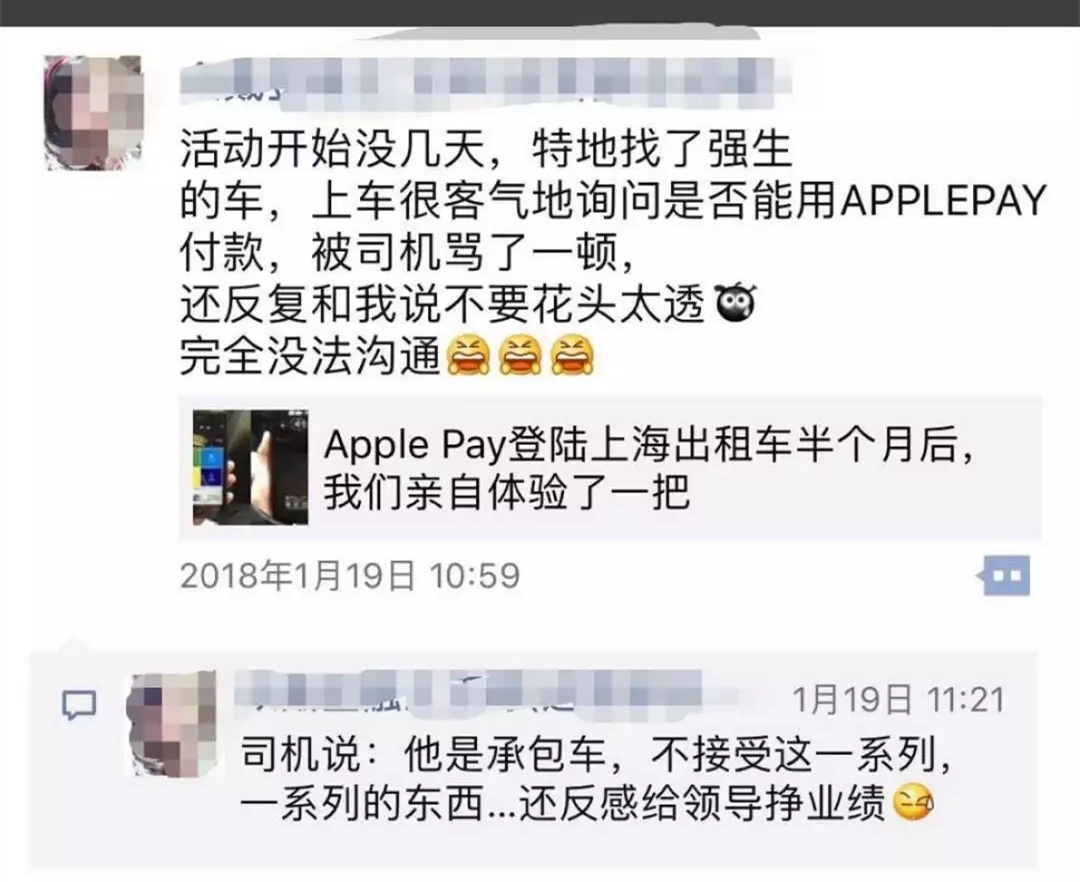Click the comment timestamp 1月19日 11:21
This screenshot has width=1080, height=882.
(899, 700)
